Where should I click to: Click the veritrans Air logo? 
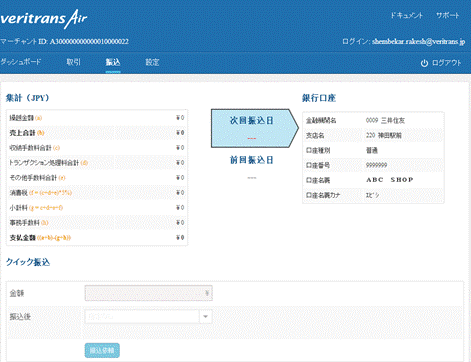tap(43, 19)
